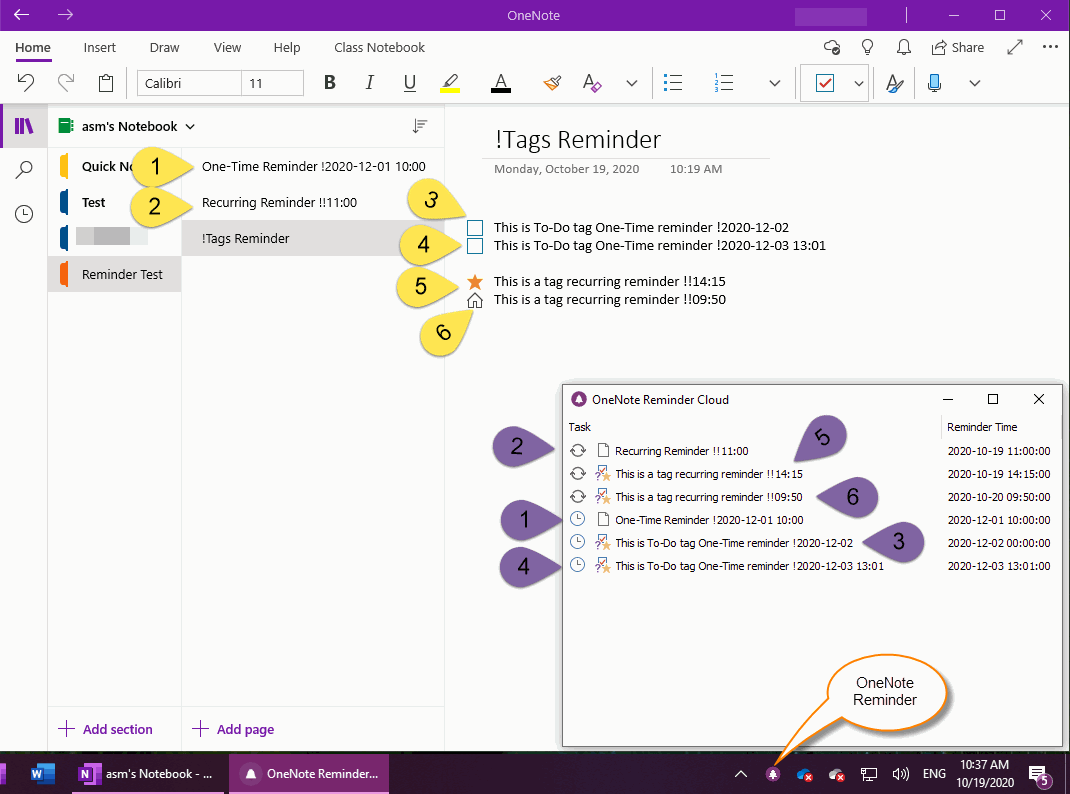The height and width of the screenshot is (794, 1070).
Task: Tag selection as To-Do
Action: pyautogui.click(x=824, y=83)
